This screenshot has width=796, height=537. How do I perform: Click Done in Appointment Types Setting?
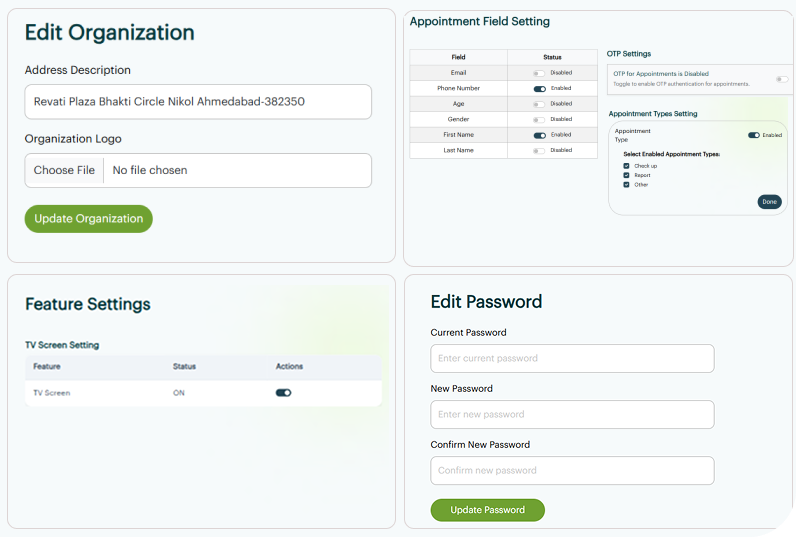tap(769, 202)
